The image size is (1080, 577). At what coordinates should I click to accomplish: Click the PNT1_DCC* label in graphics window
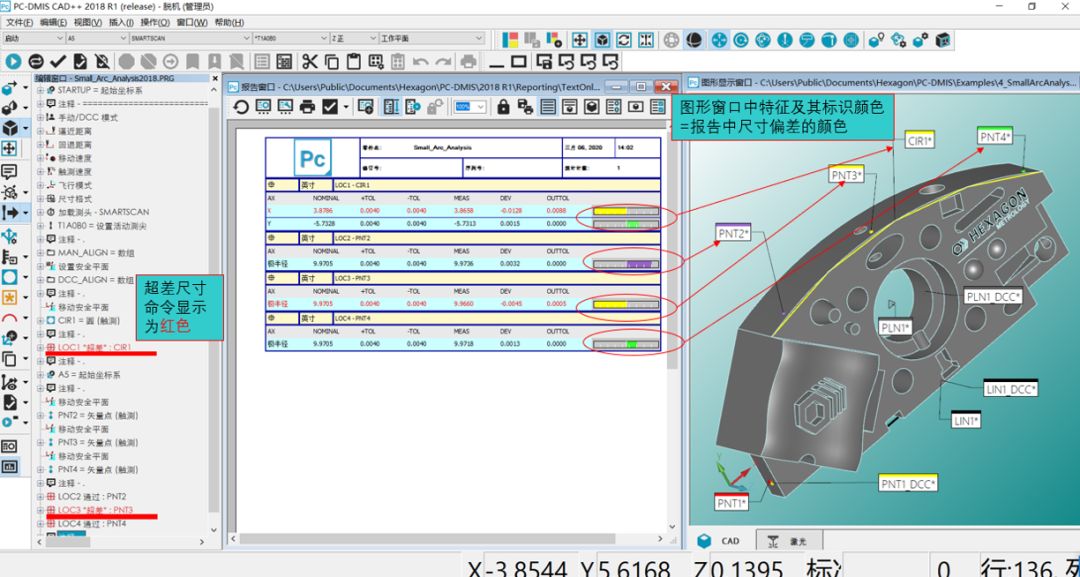click(908, 483)
